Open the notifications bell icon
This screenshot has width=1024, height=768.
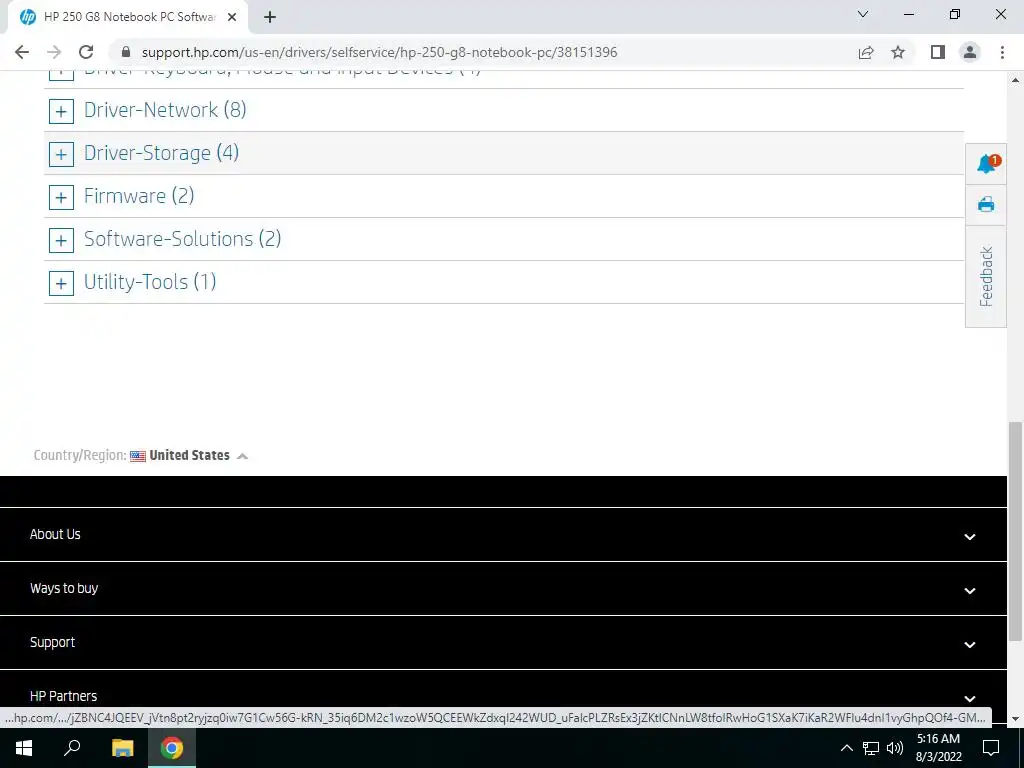pos(987,163)
